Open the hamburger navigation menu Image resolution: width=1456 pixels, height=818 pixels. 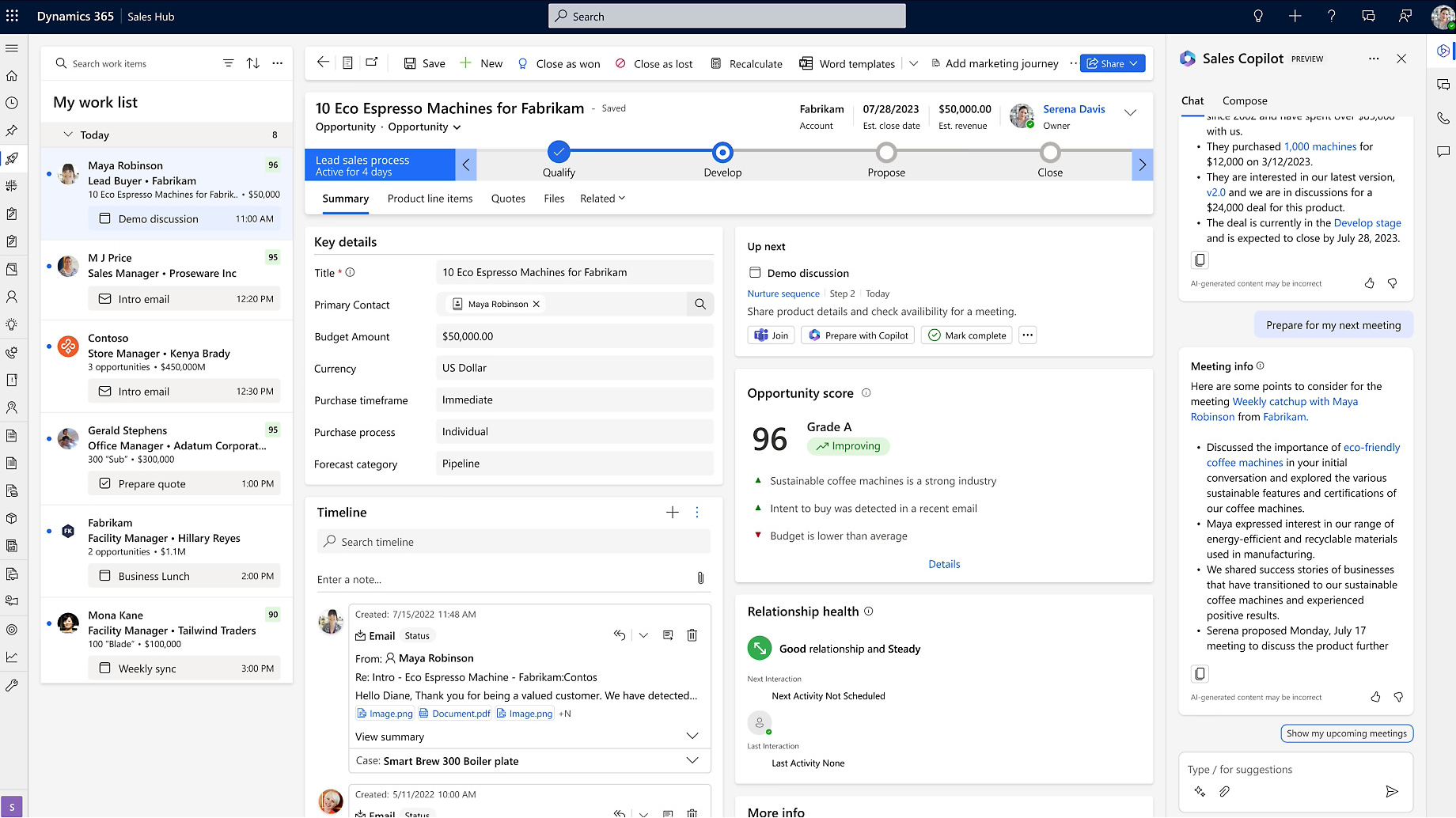12,48
